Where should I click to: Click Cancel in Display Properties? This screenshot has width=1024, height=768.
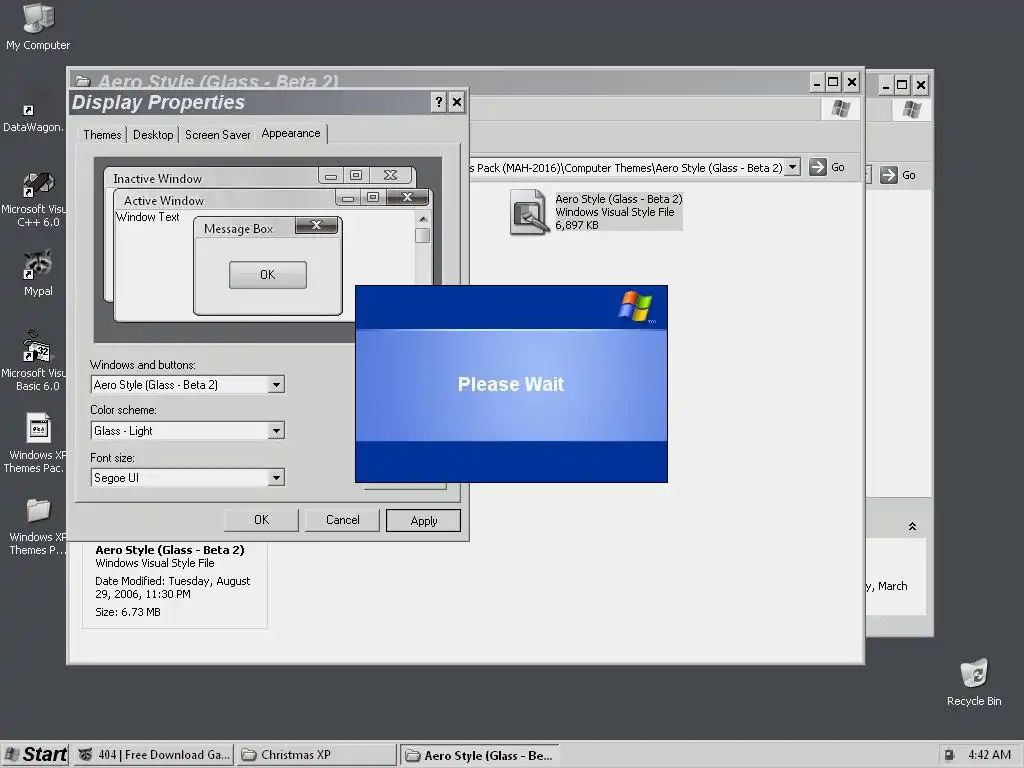coord(343,520)
